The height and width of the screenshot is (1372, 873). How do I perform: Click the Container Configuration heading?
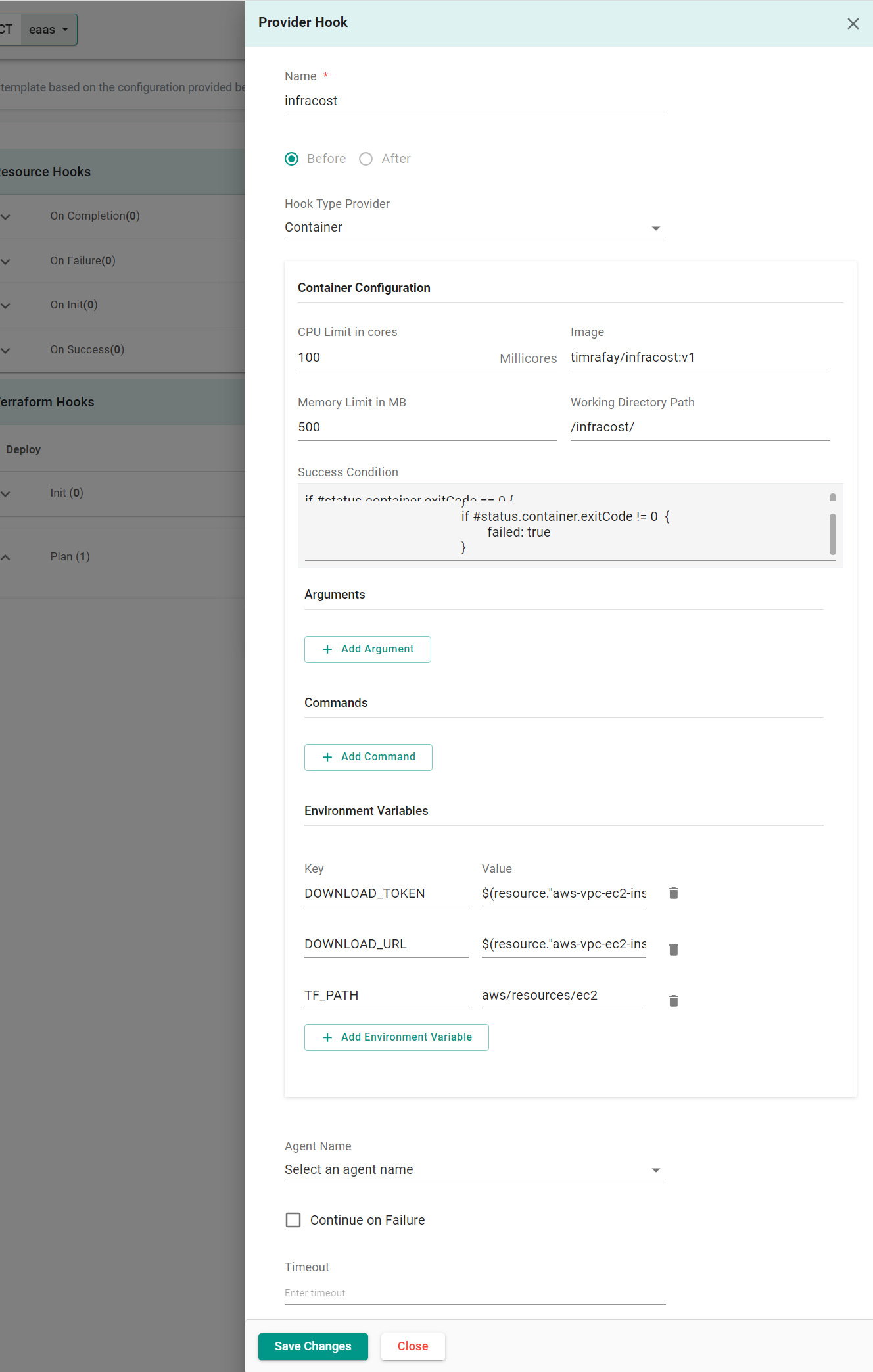[364, 288]
